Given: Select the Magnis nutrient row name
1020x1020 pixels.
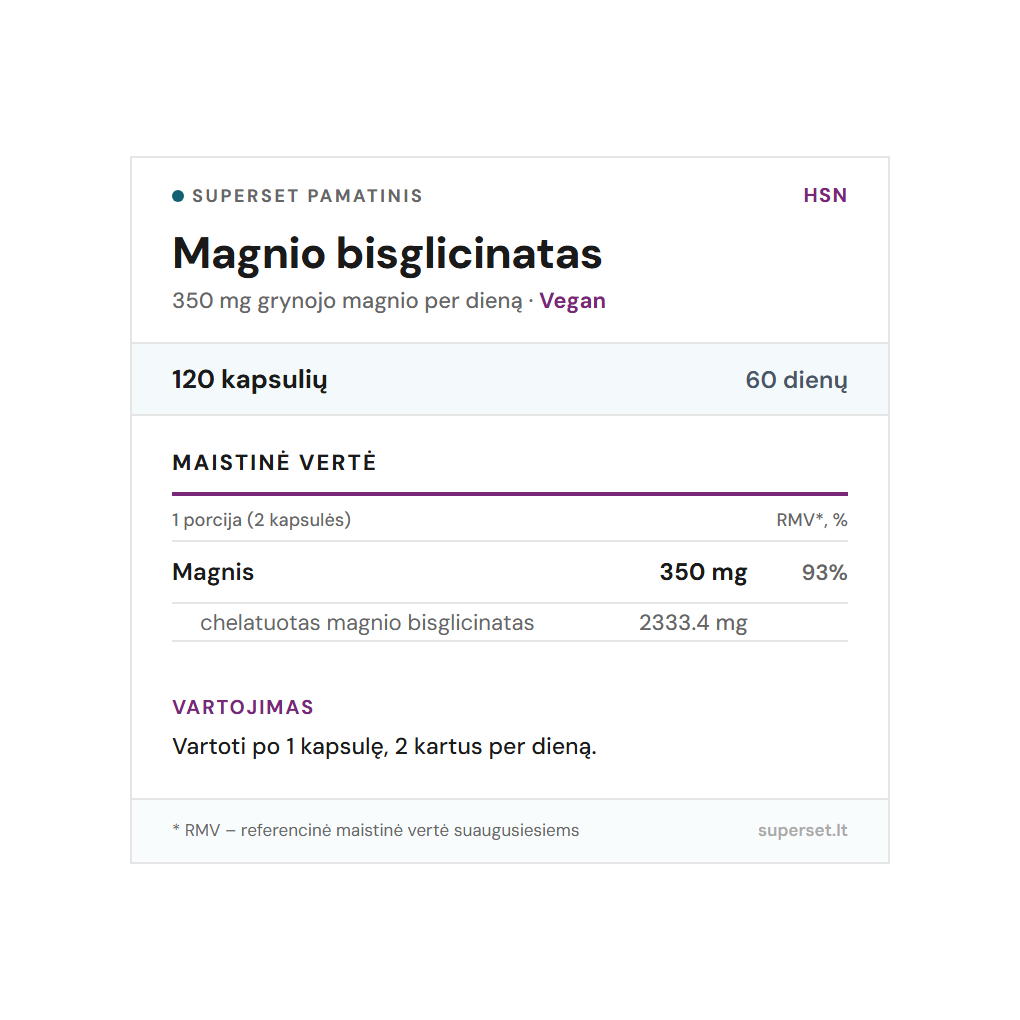Looking at the screenshot, I should tap(213, 572).
